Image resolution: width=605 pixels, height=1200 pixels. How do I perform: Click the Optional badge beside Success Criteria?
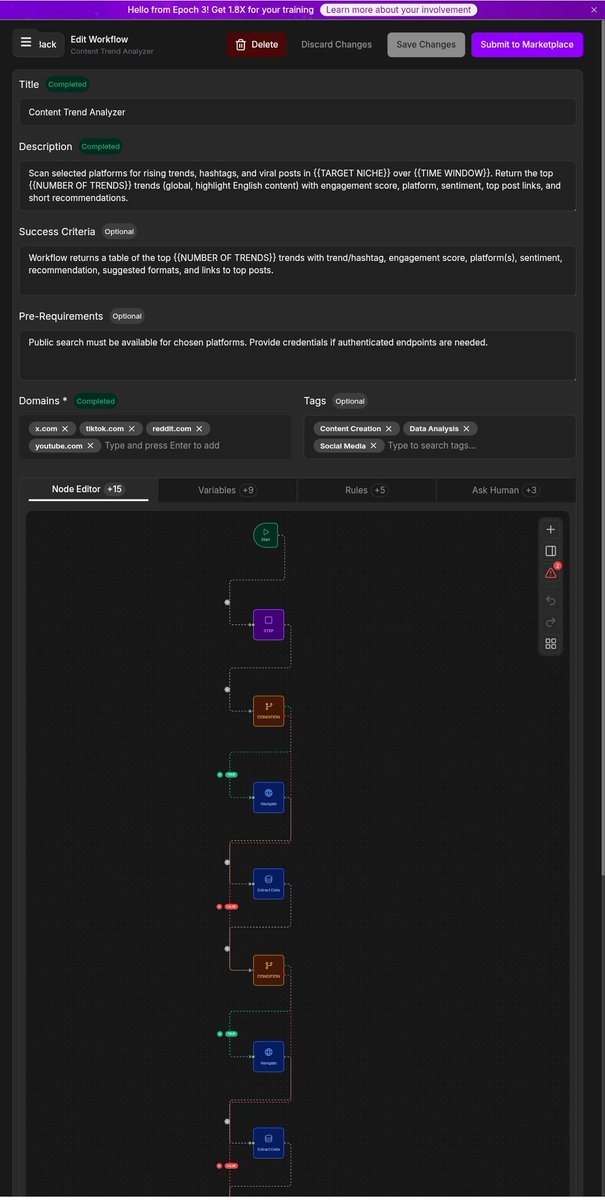point(119,231)
